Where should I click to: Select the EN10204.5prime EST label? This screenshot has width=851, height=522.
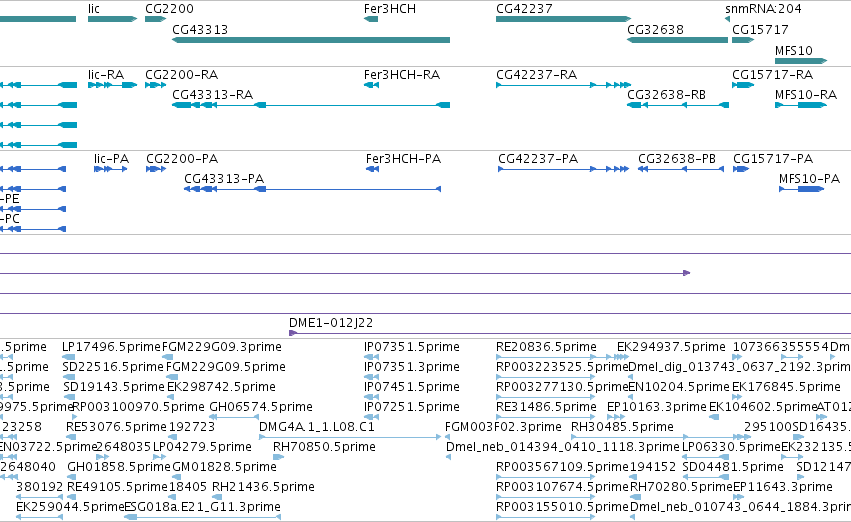point(679,387)
